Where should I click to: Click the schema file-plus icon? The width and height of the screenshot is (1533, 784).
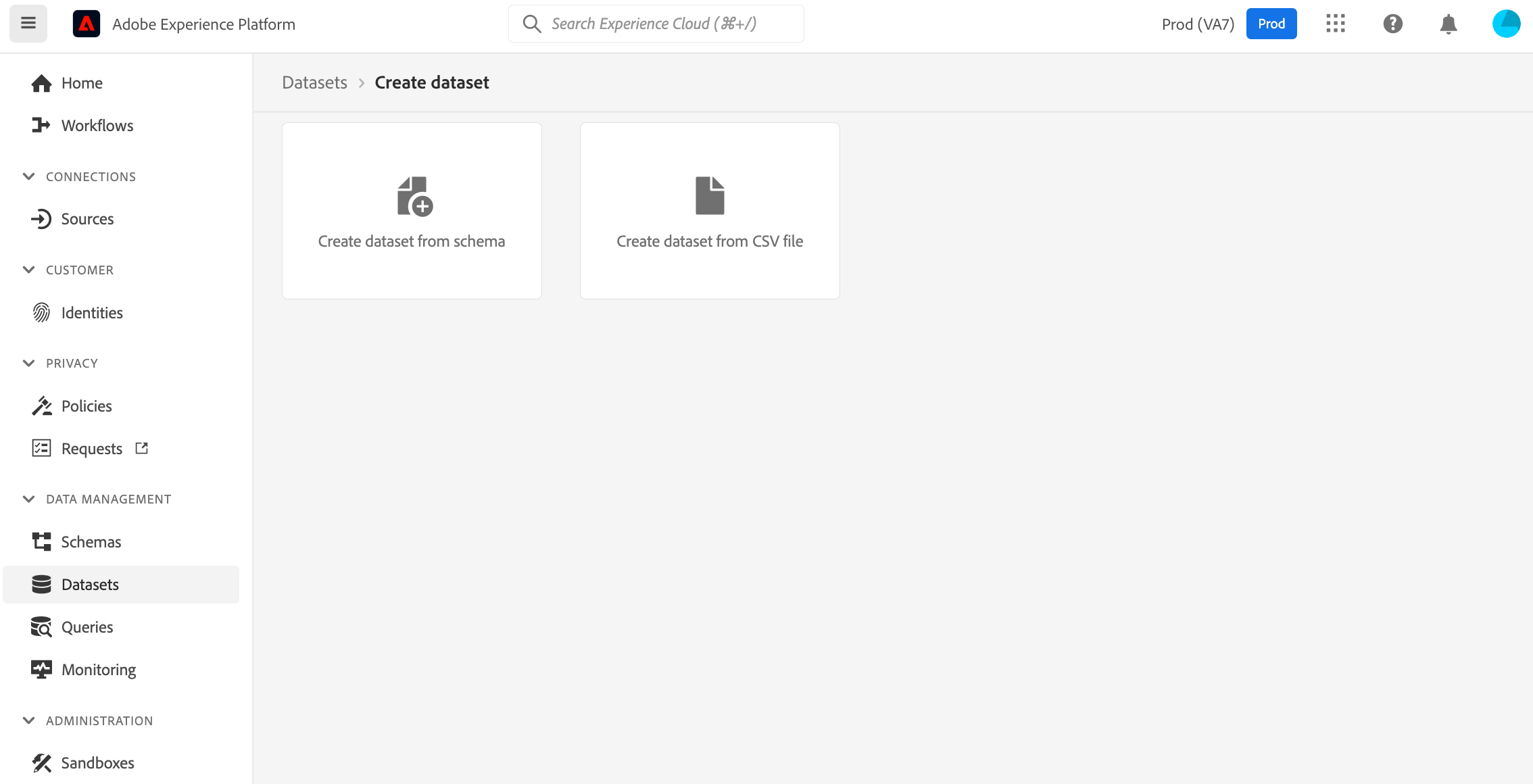point(414,197)
